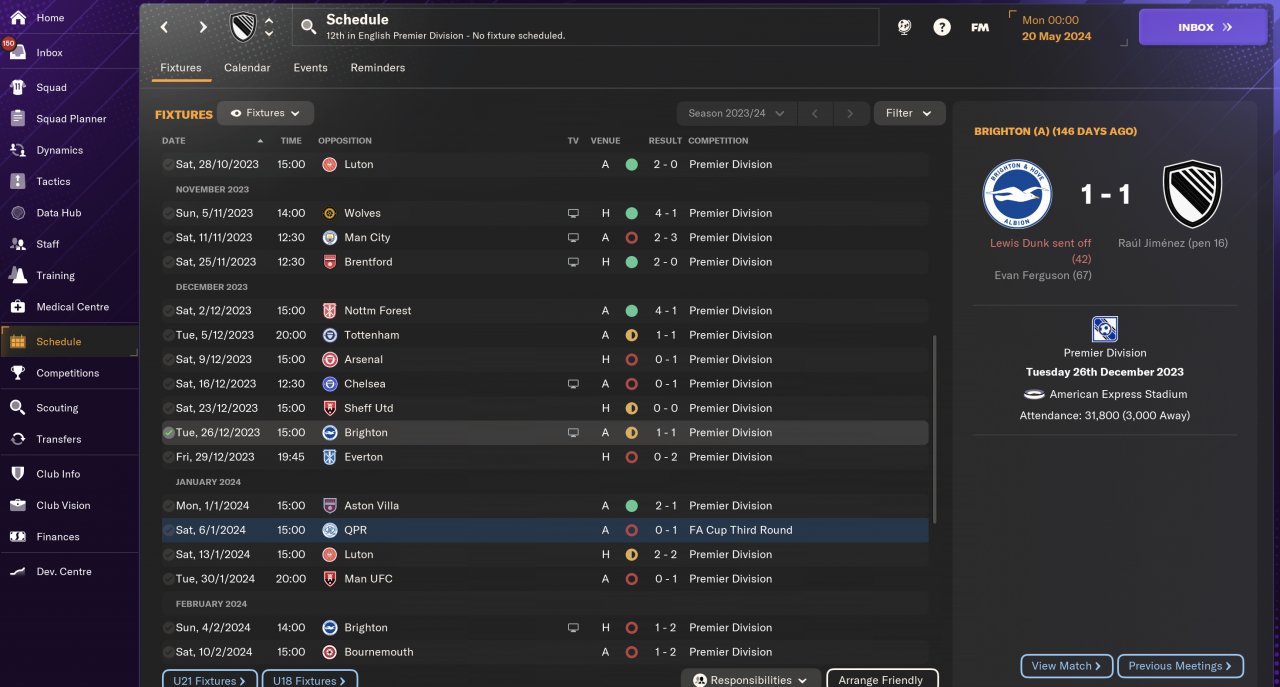Open the Transfers icon in the sidebar
This screenshot has height=687, width=1280.
17,439
